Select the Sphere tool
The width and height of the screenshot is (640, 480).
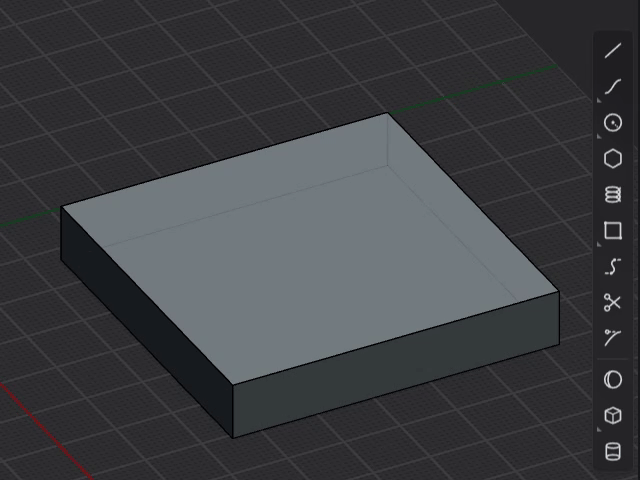[x=613, y=380]
